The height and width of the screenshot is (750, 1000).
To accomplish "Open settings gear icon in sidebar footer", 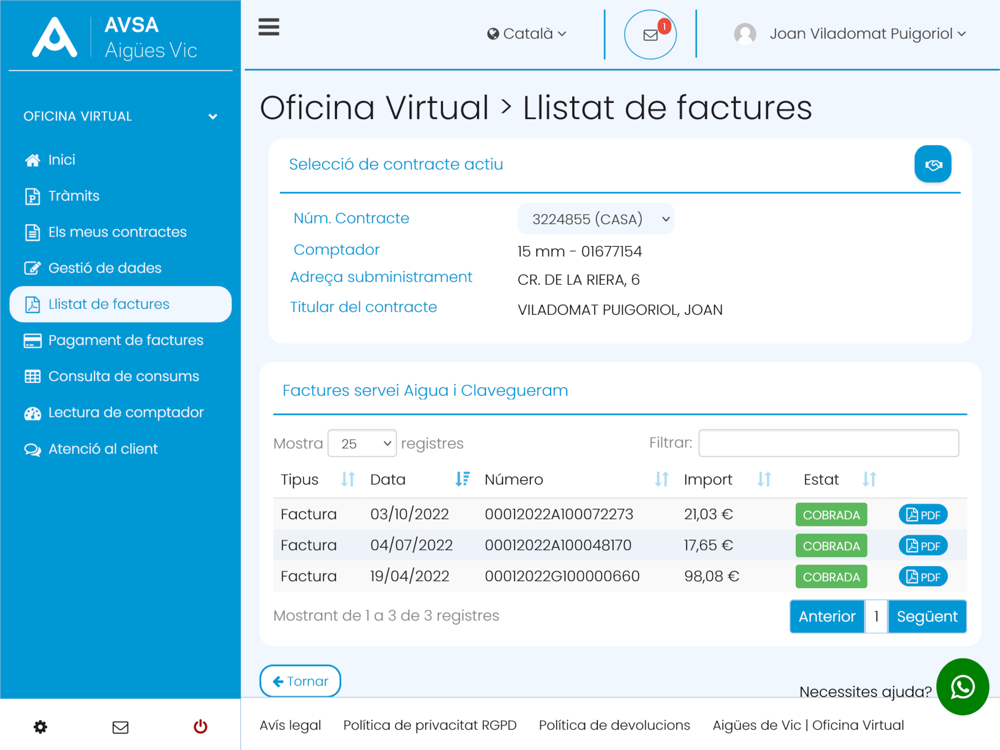I will click(40, 726).
